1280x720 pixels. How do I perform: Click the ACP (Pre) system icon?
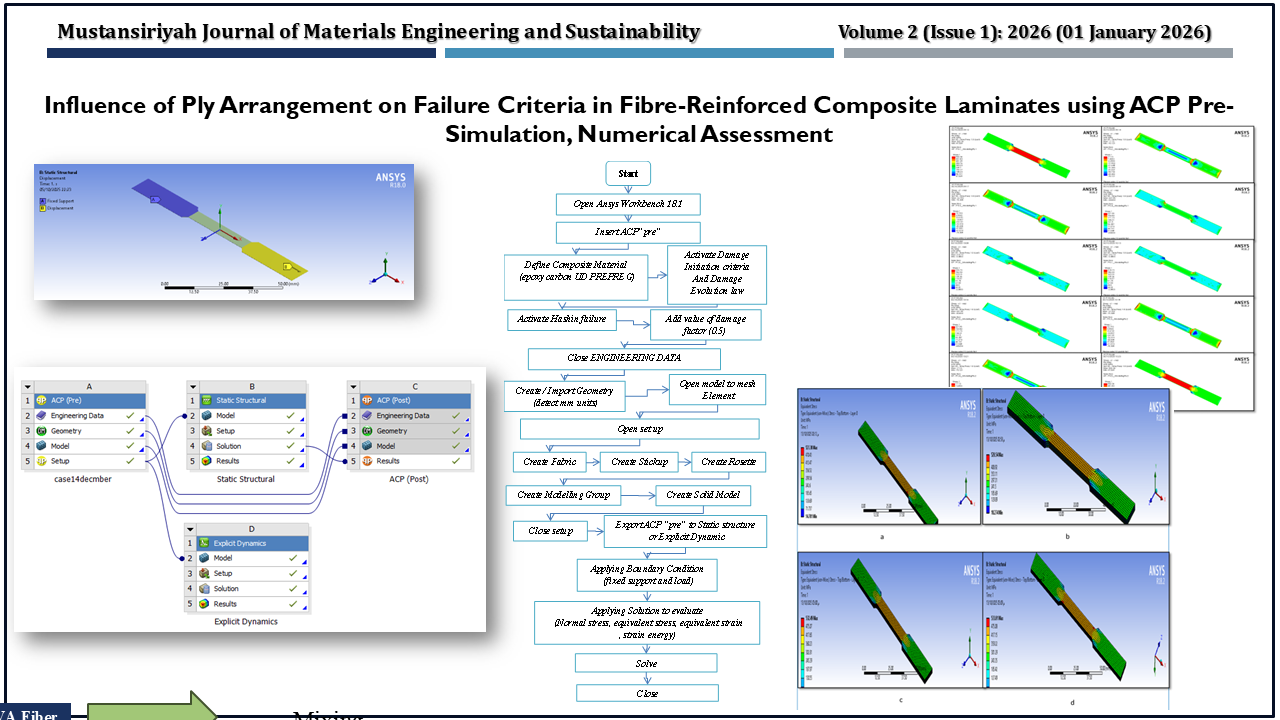click(43, 400)
